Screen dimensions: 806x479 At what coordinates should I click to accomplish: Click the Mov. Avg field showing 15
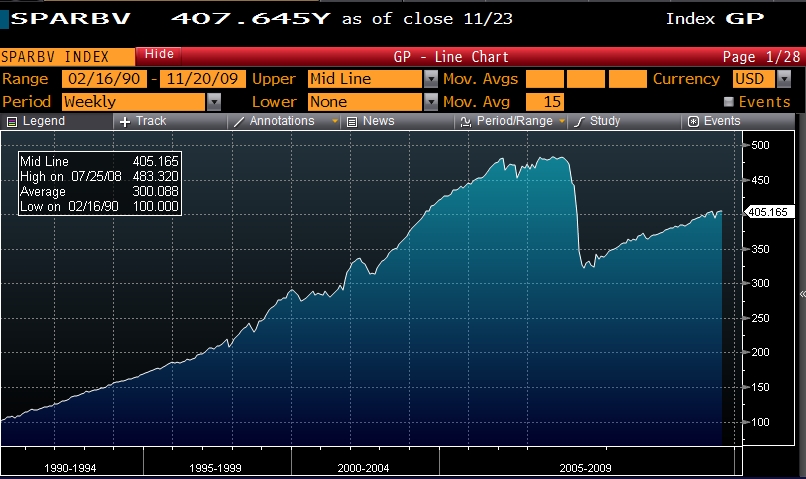(x=545, y=101)
